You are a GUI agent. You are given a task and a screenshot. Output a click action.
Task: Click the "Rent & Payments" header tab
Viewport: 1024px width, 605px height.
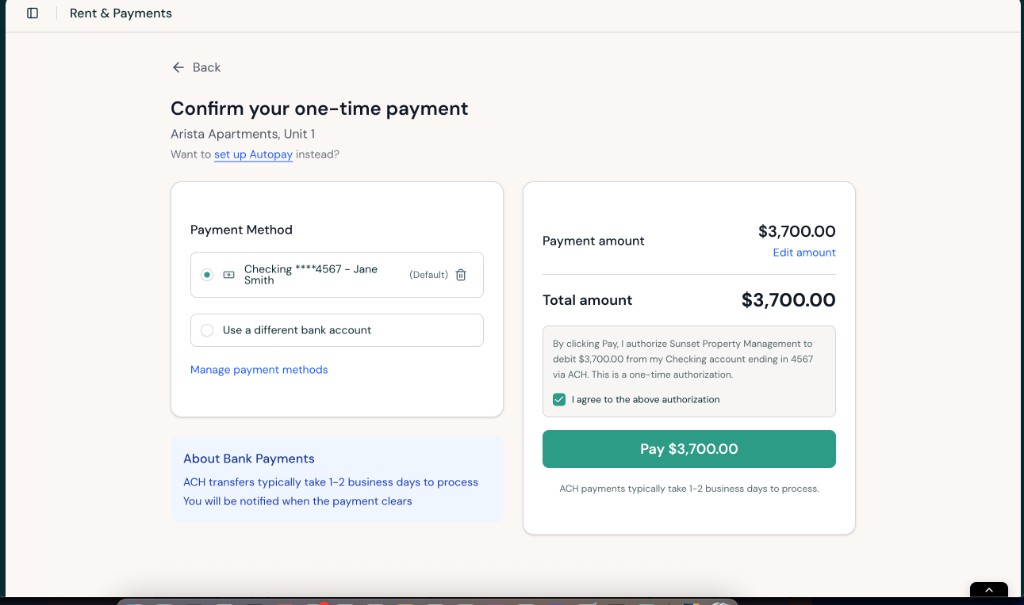coord(120,13)
